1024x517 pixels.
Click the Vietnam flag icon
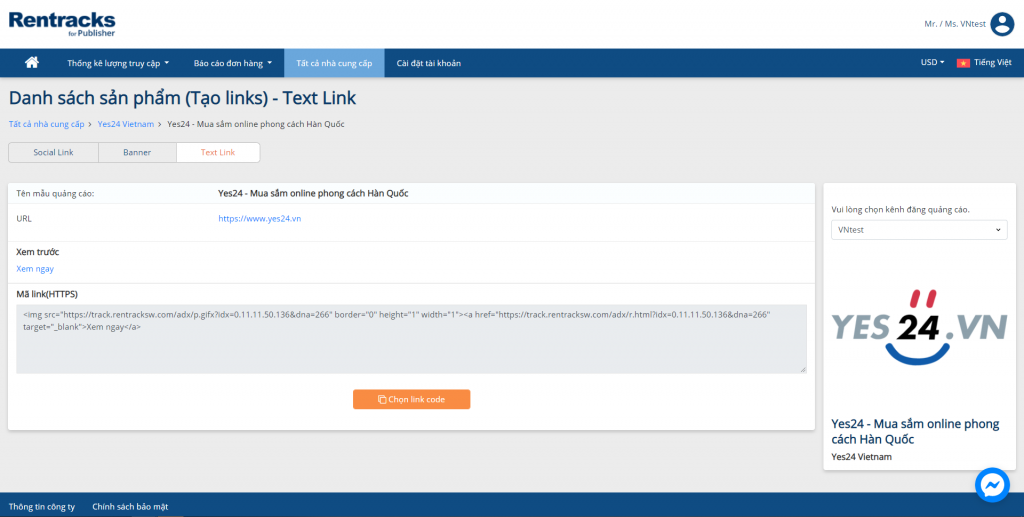pyautogui.click(x=963, y=63)
